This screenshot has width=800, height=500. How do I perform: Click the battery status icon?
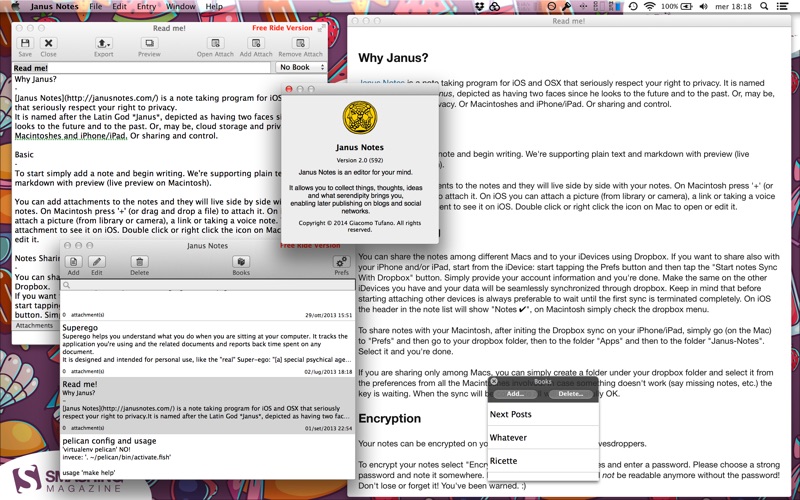point(686,6)
